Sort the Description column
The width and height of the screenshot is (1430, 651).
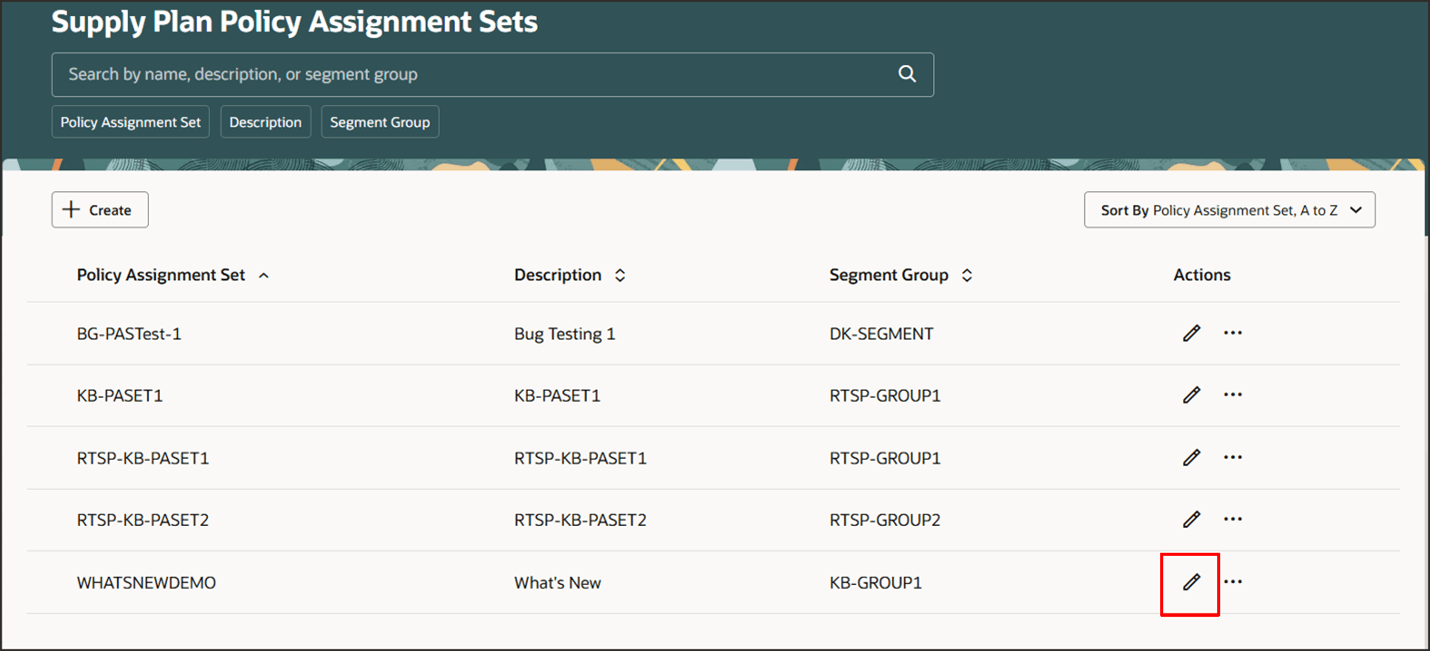pyautogui.click(x=620, y=275)
